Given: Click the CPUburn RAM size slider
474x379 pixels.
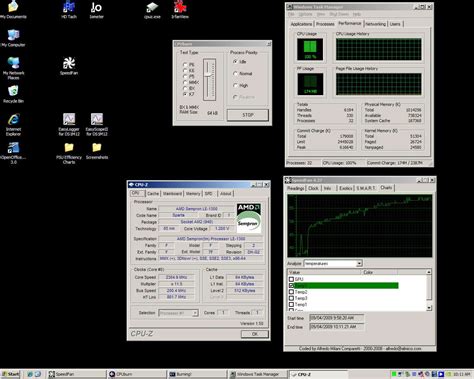Looking at the screenshot, I should click(209, 80).
